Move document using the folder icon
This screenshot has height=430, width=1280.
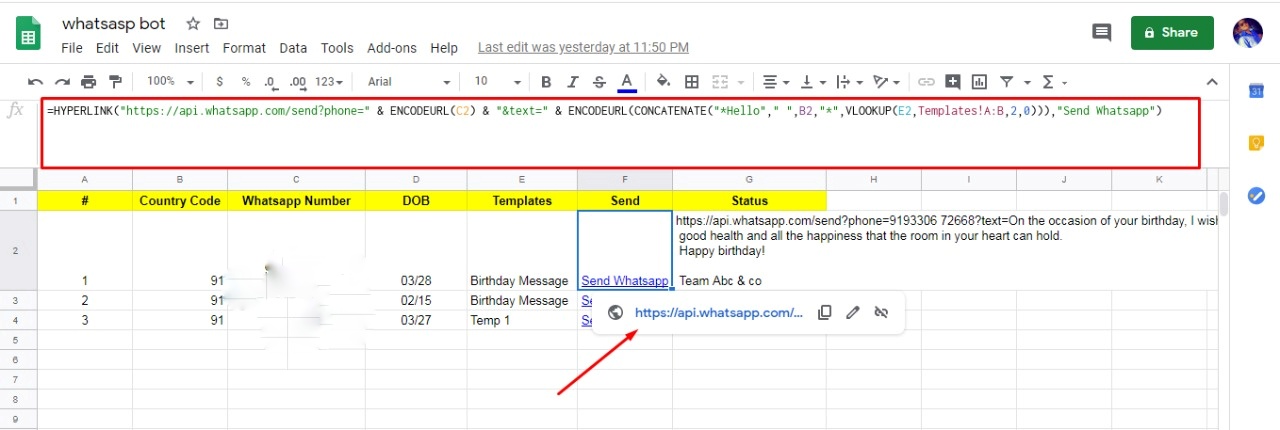click(220, 23)
